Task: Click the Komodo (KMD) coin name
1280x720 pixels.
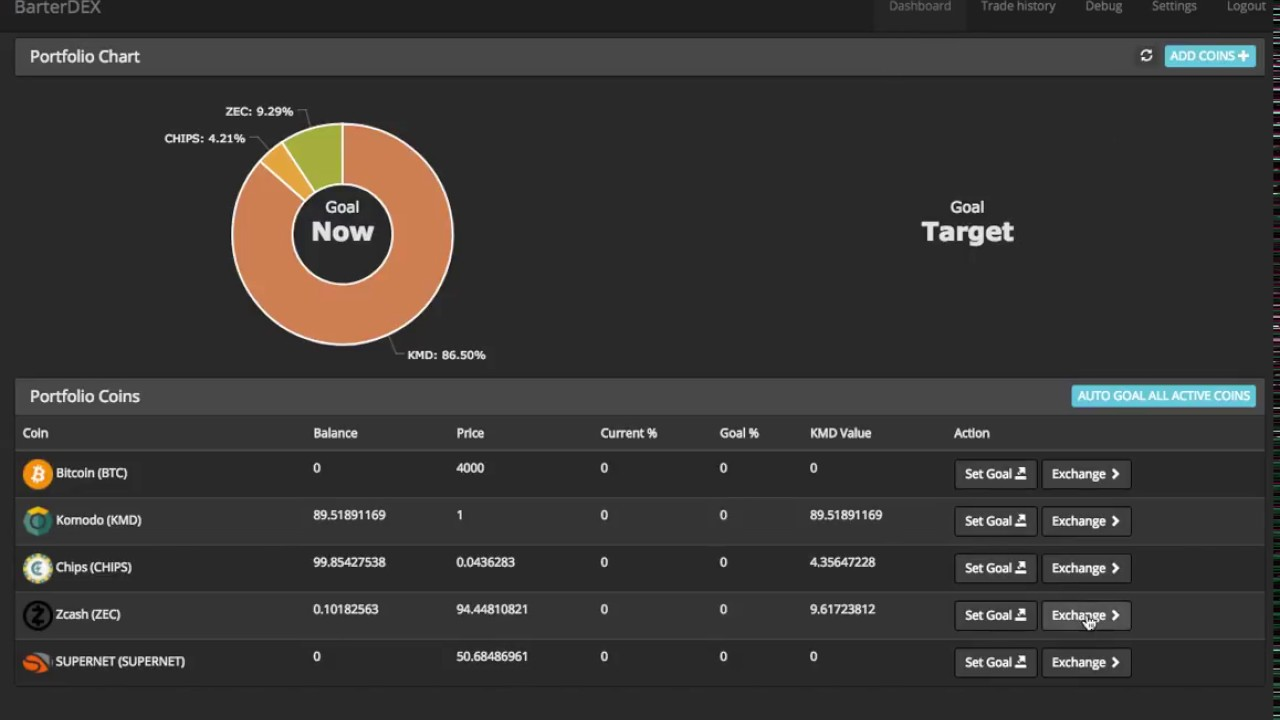Action: pyautogui.click(x=98, y=520)
